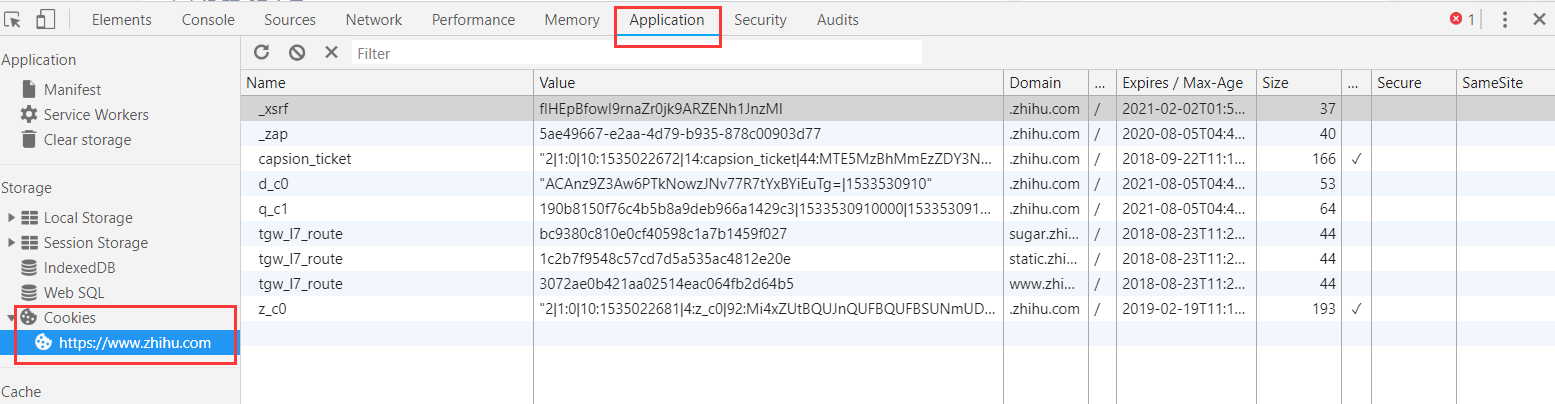Sort by the Size column header

click(1299, 83)
